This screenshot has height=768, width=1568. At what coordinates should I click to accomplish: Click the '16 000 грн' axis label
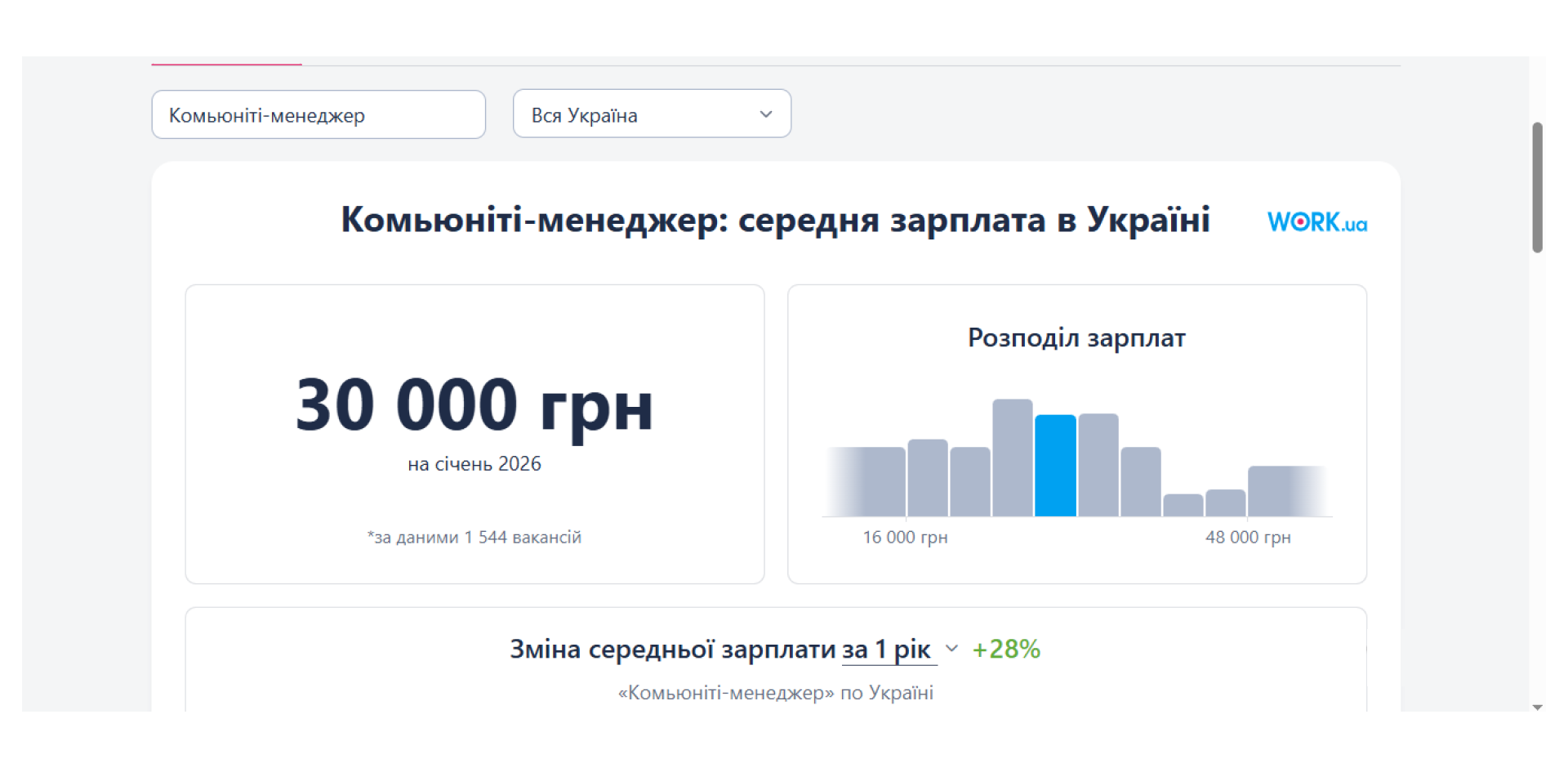tap(905, 538)
